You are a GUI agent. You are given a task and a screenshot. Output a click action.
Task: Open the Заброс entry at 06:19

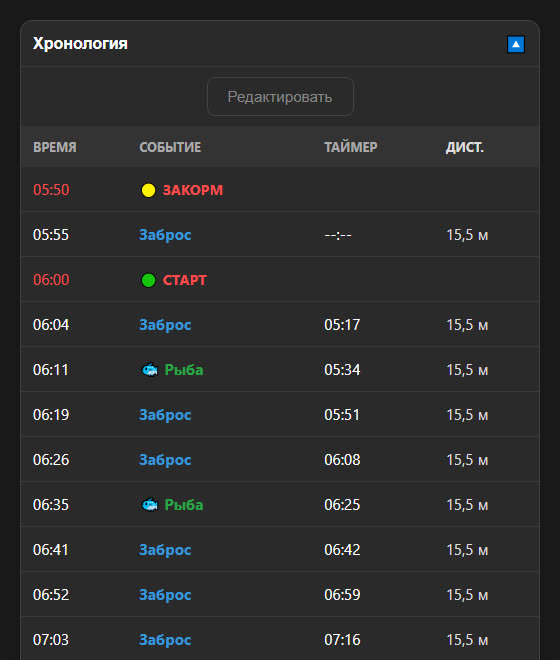pos(165,415)
